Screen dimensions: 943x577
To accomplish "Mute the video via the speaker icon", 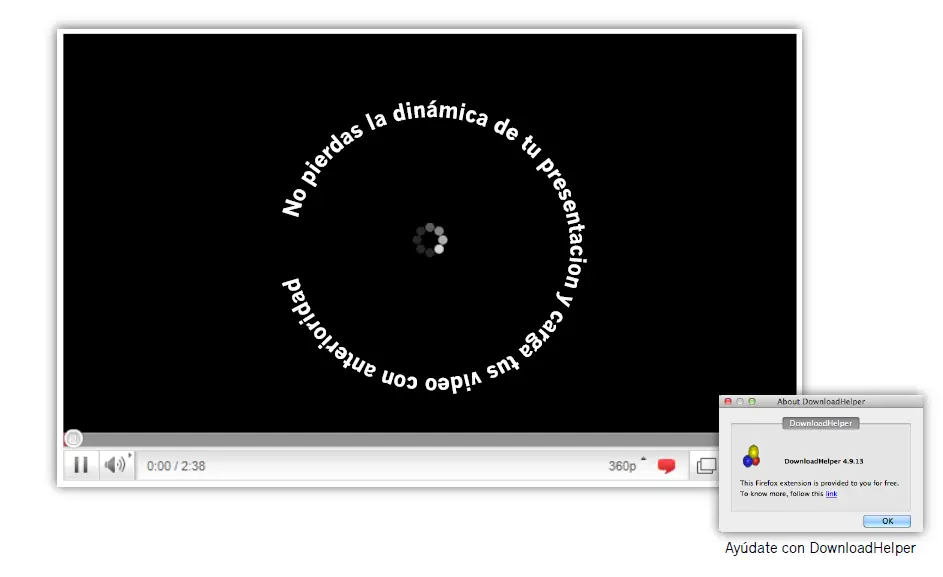I will pyautogui.click(x=113, y=465).
